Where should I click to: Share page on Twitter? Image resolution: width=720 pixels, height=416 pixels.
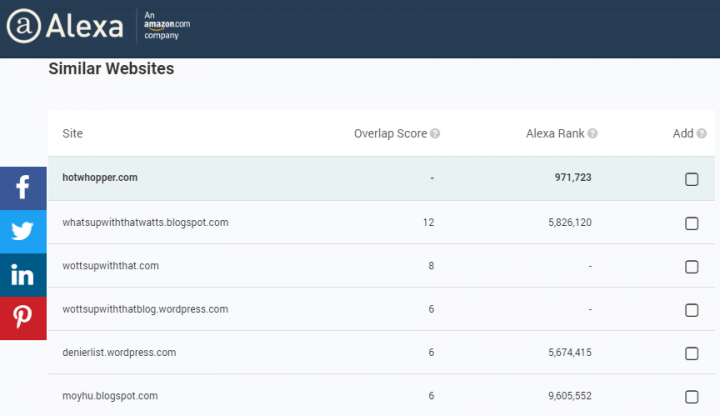tap(23, 231)
